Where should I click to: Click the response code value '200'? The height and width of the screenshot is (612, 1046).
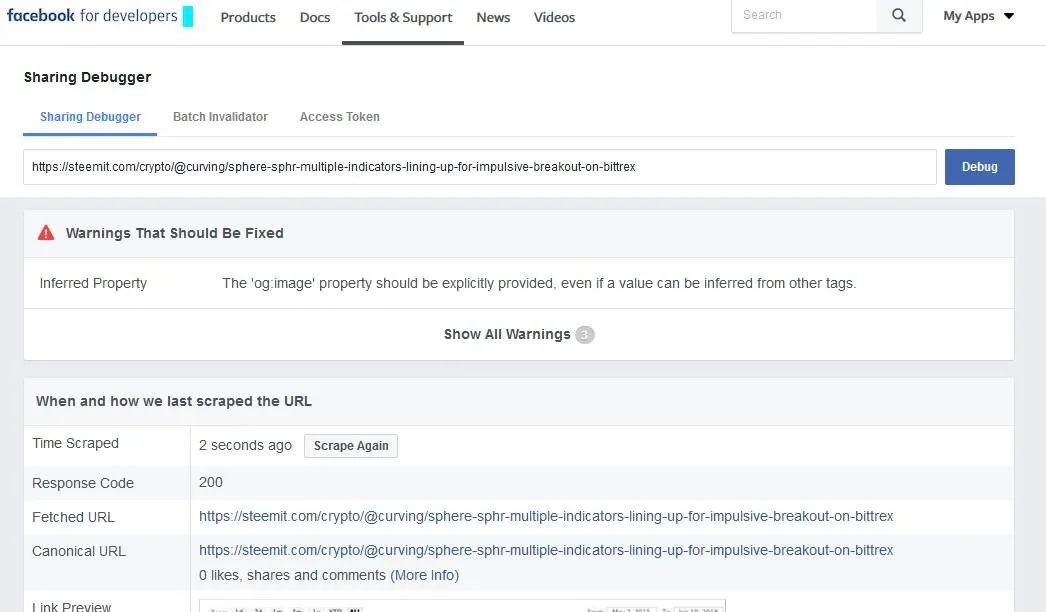click(211, 482)
